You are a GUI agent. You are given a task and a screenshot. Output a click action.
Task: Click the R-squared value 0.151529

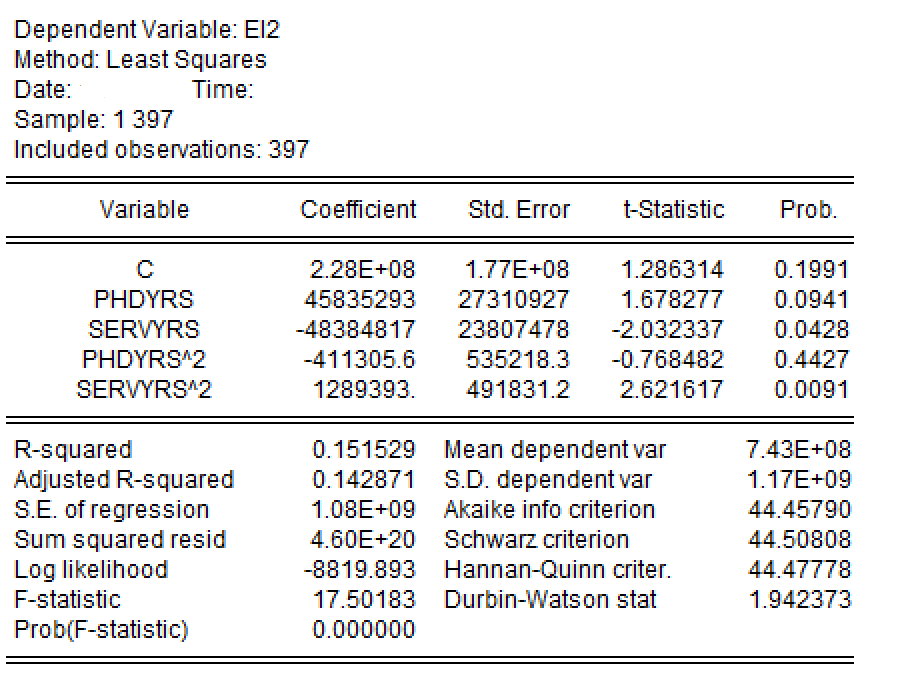[x=364, y=450]
